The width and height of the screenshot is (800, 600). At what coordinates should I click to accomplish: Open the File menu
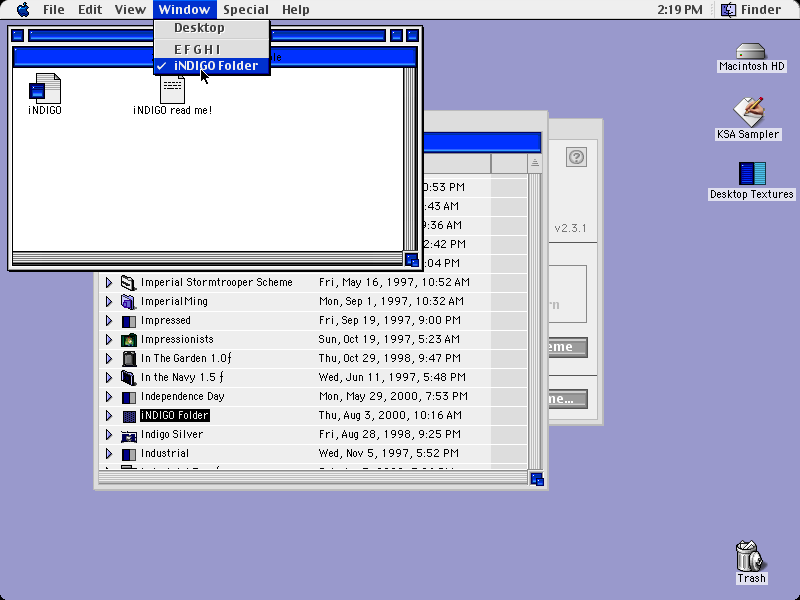click(x=54, y=10)
